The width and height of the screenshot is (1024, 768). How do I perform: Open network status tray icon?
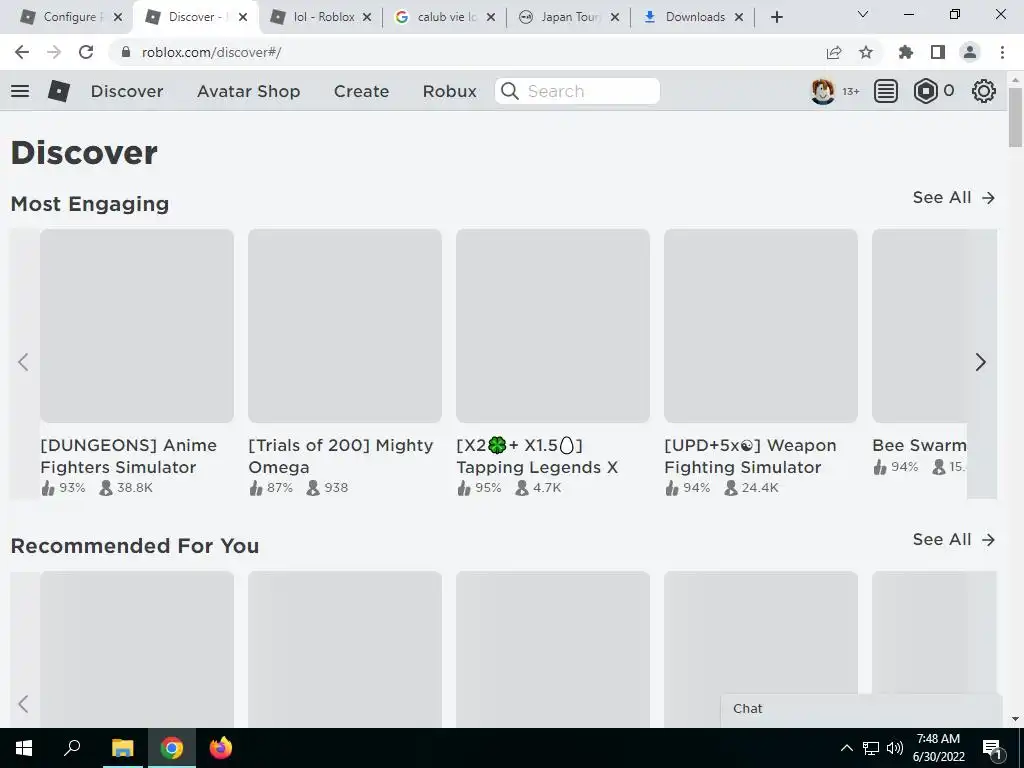tap(871, 748)
